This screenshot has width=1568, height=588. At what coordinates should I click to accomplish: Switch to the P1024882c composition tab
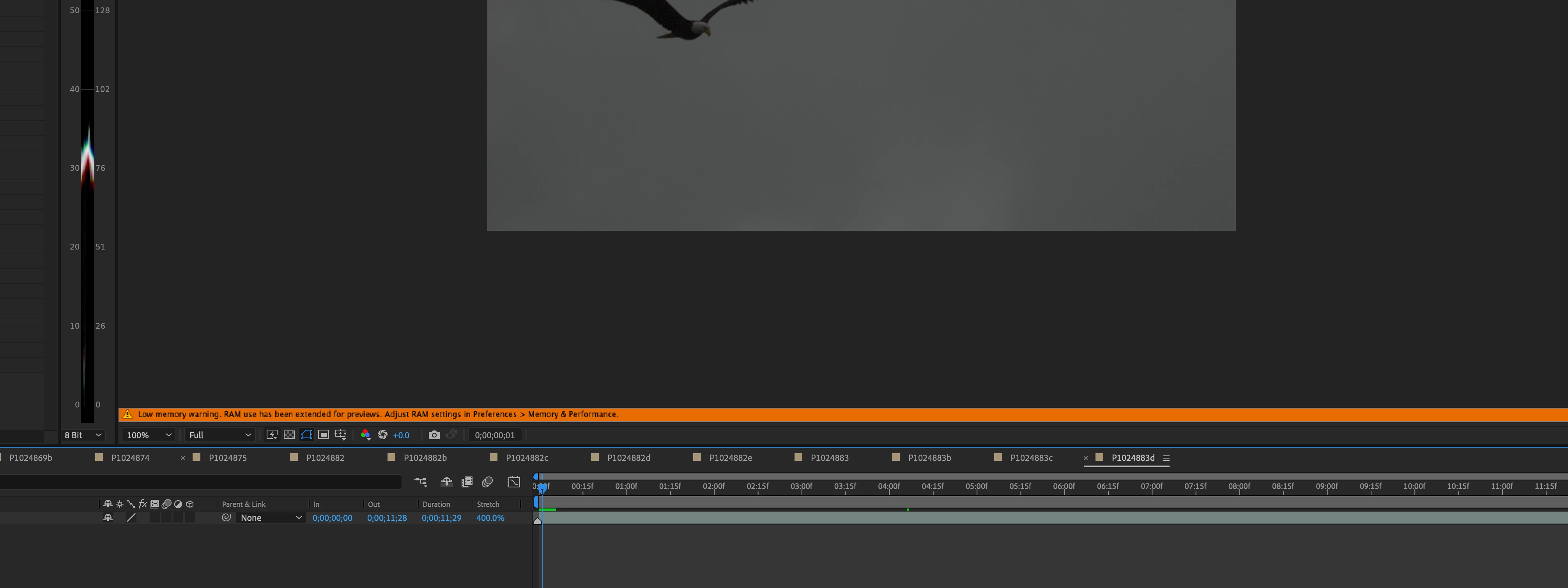(527, 458)
